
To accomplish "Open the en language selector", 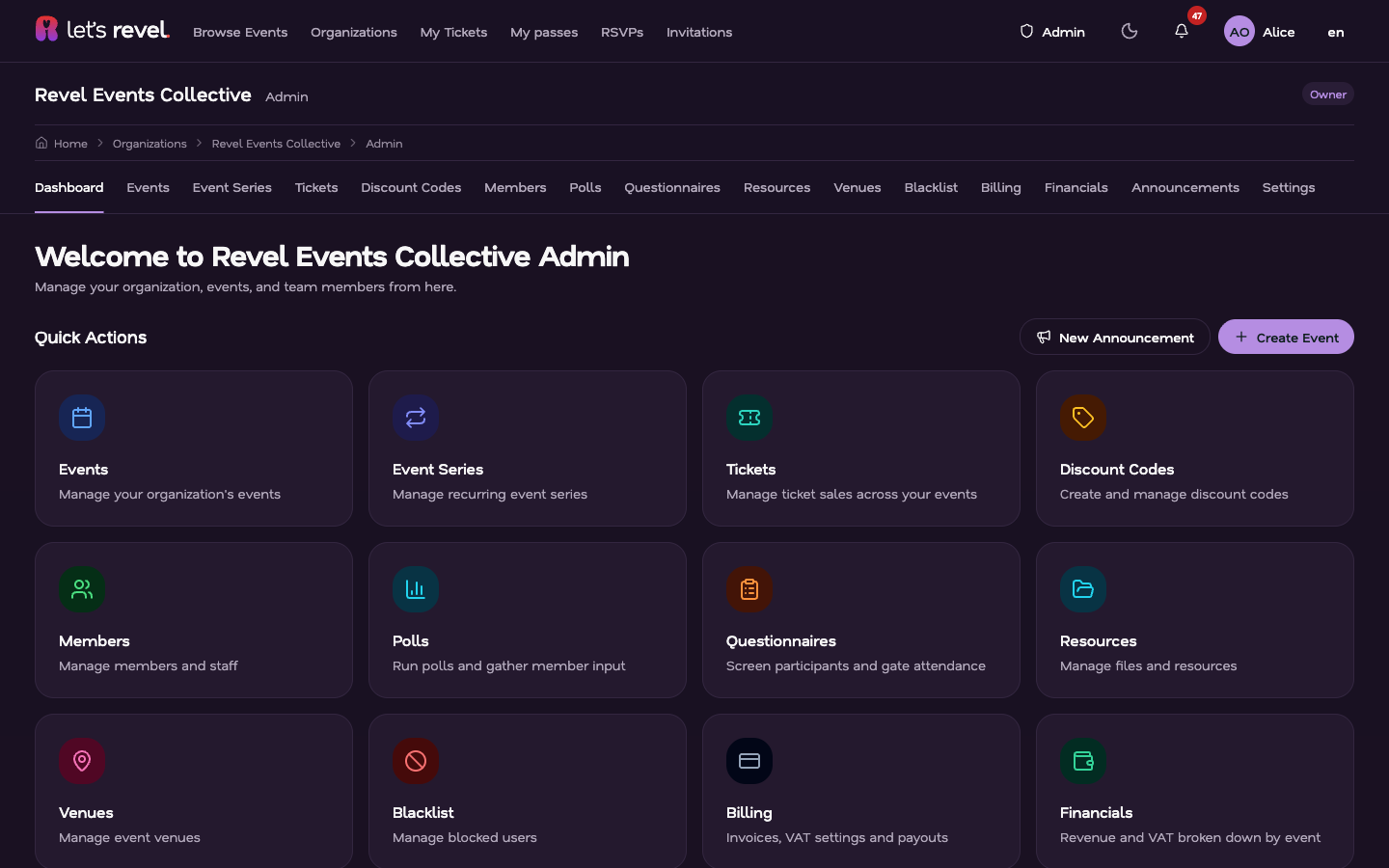I will coord(1336,32).
